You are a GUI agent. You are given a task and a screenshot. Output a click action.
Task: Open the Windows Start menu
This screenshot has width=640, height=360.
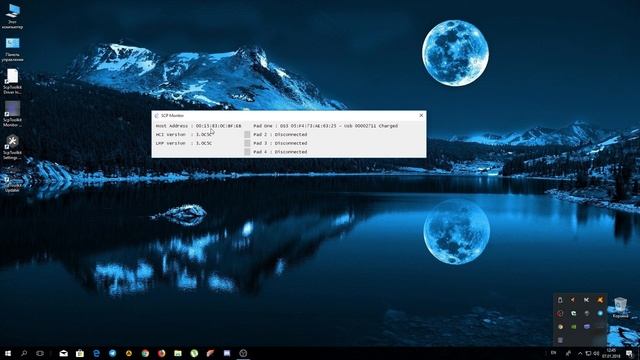pos(8,353)
